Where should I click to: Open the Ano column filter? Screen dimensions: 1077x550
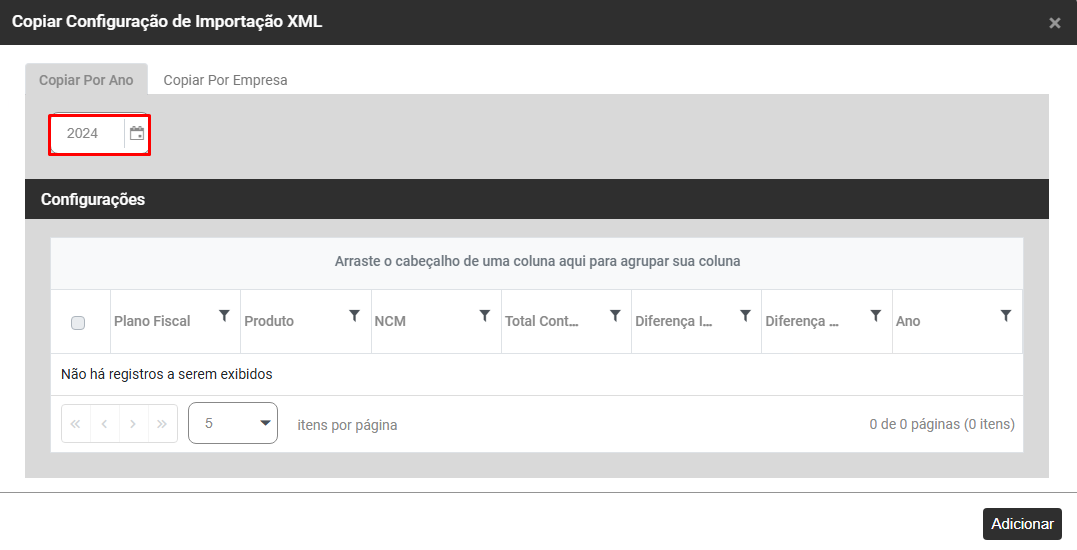click(x=1006, y=316)
